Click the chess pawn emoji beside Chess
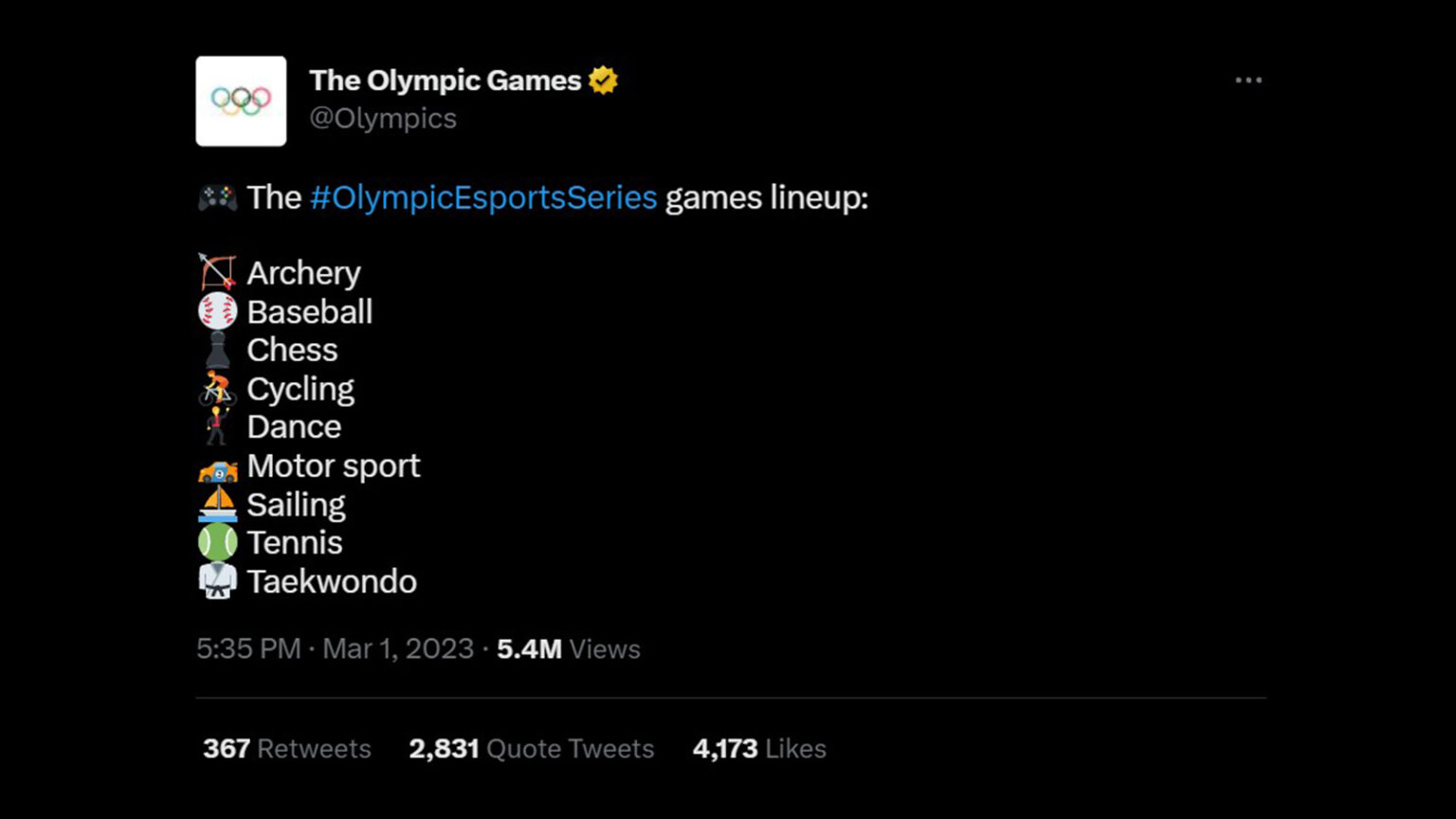Viewport: 1456px width, 819px height. pos(217,350)
